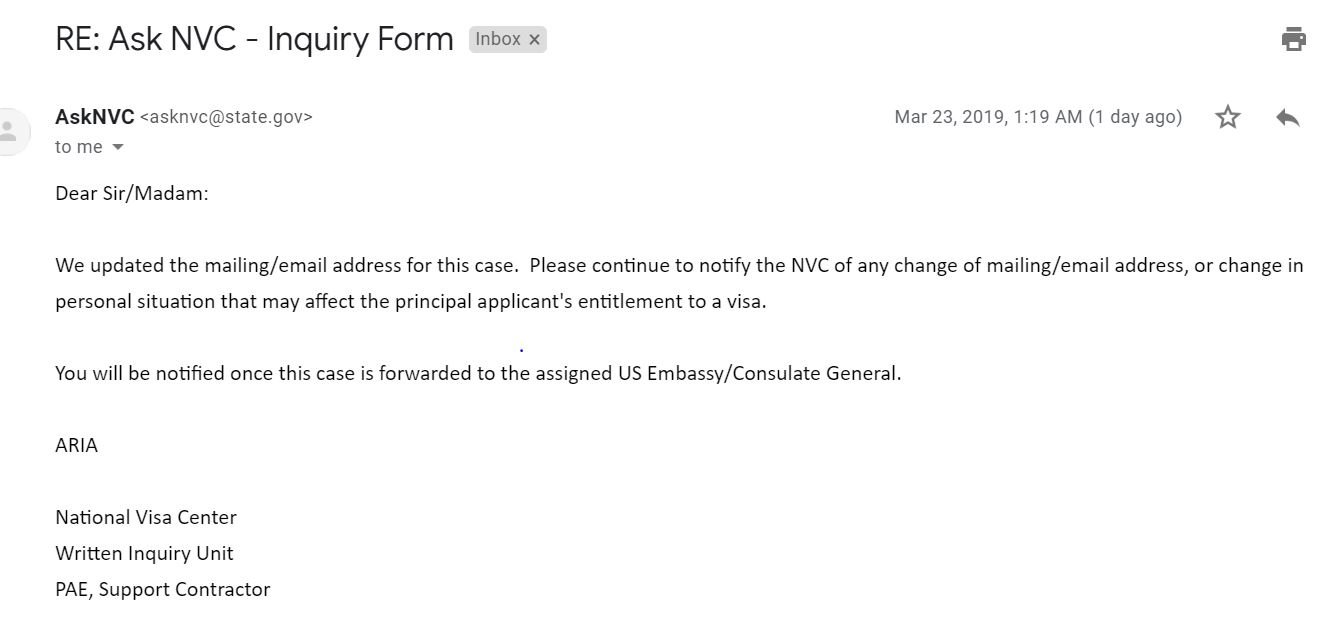Expand recipient details next to "to me"

(x=118, y=147)
